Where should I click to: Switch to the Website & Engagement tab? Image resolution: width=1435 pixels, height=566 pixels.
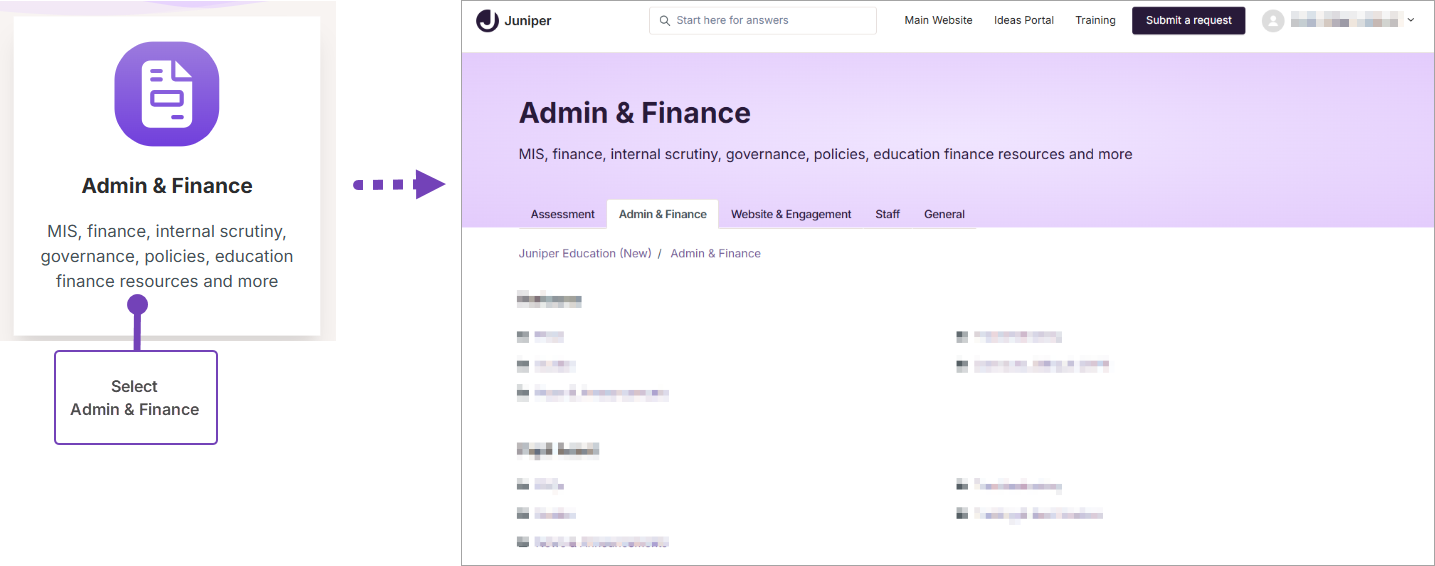791,214
